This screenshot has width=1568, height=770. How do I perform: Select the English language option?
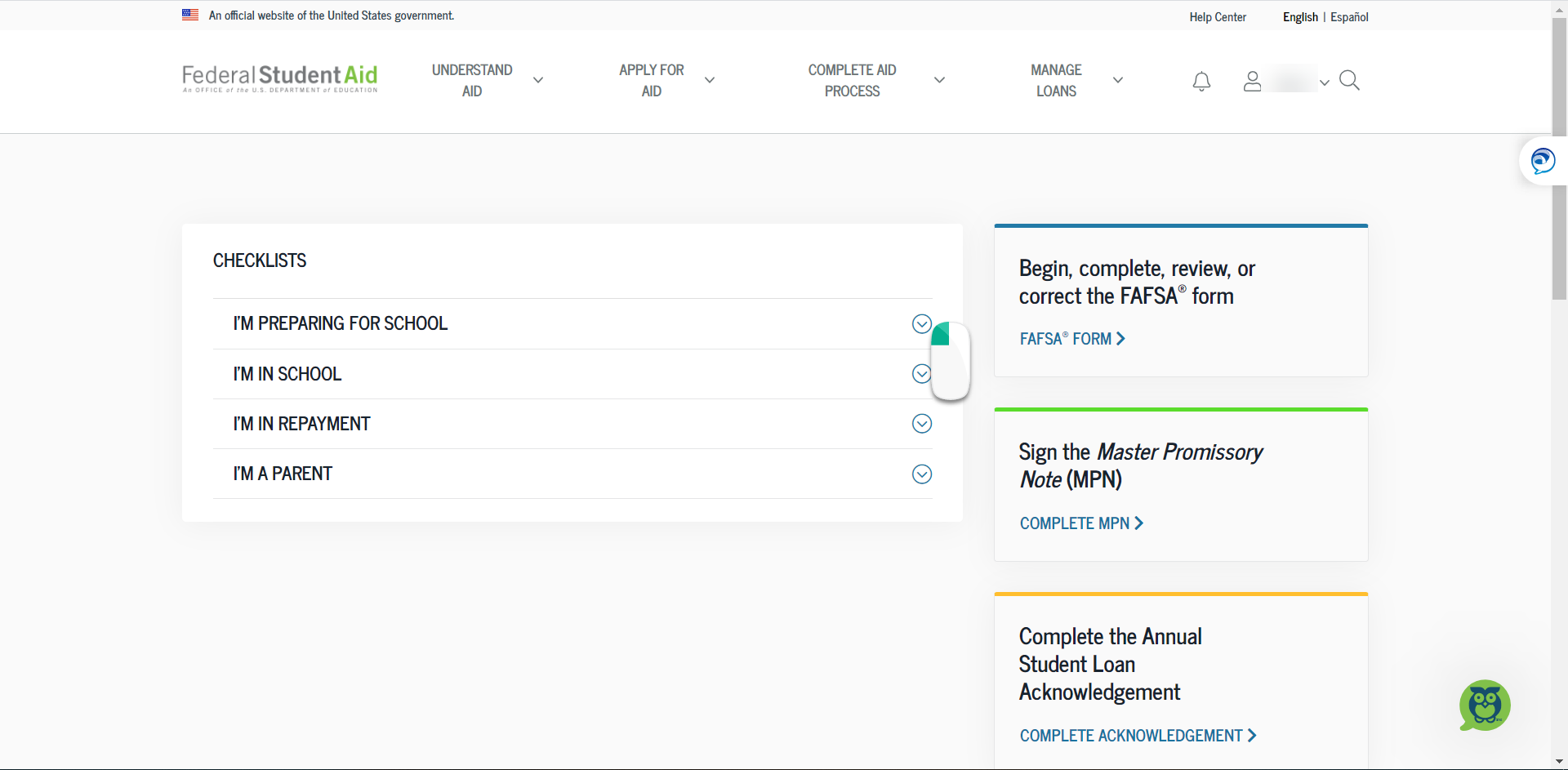coord(1300,17)
